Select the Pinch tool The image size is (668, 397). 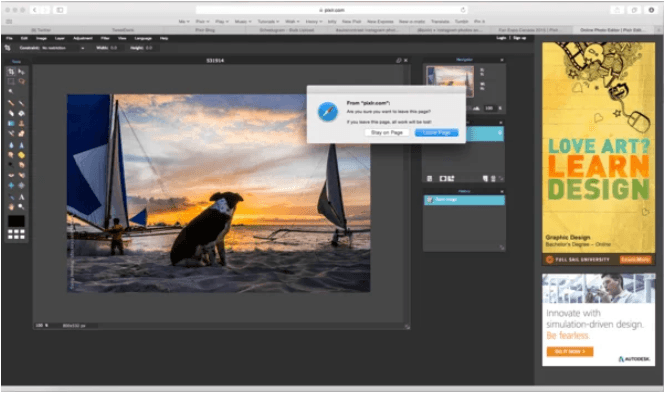pos(21,186)
